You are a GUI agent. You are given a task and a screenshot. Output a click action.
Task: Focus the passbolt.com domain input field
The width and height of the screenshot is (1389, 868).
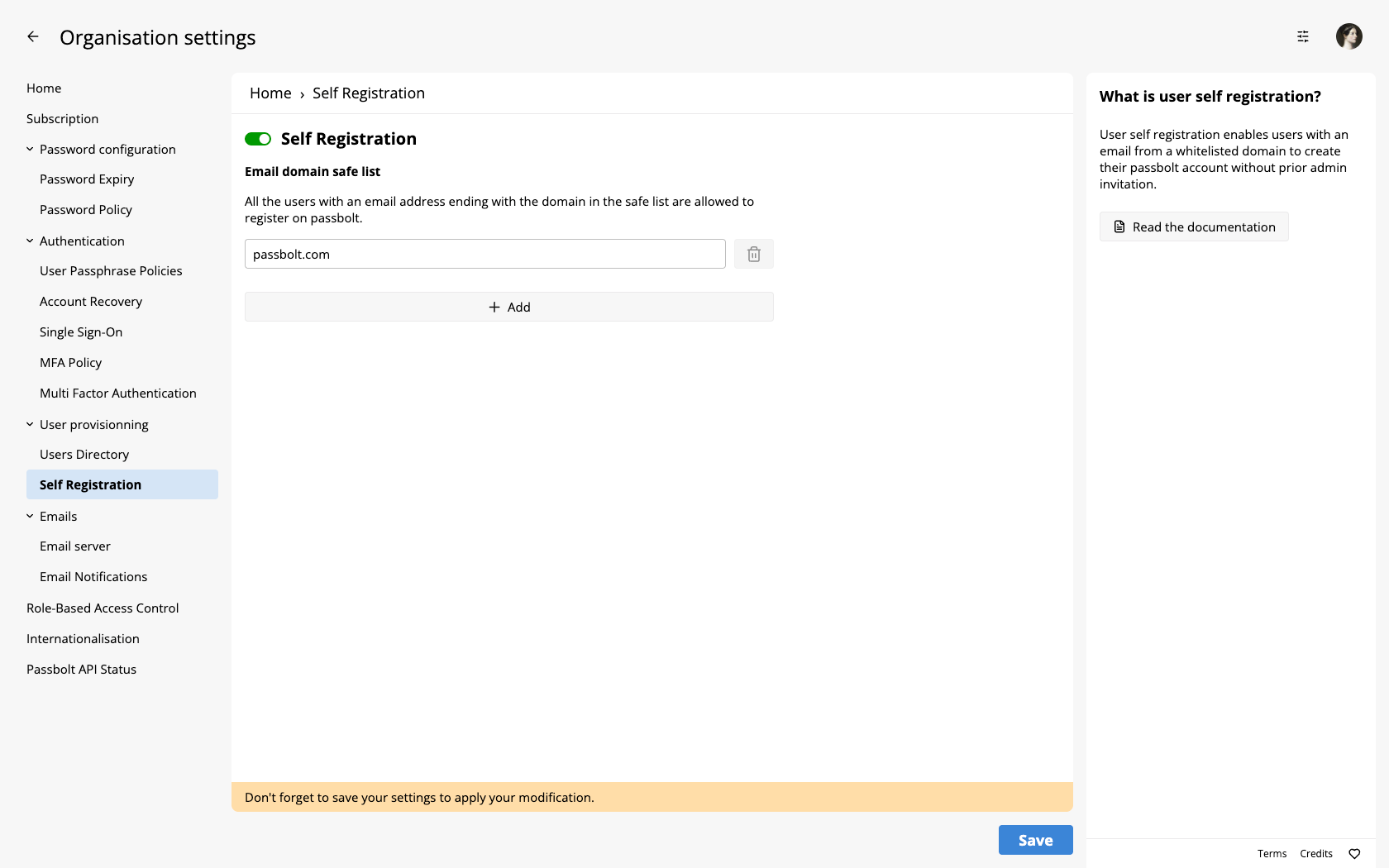click(x=485, y=254)
